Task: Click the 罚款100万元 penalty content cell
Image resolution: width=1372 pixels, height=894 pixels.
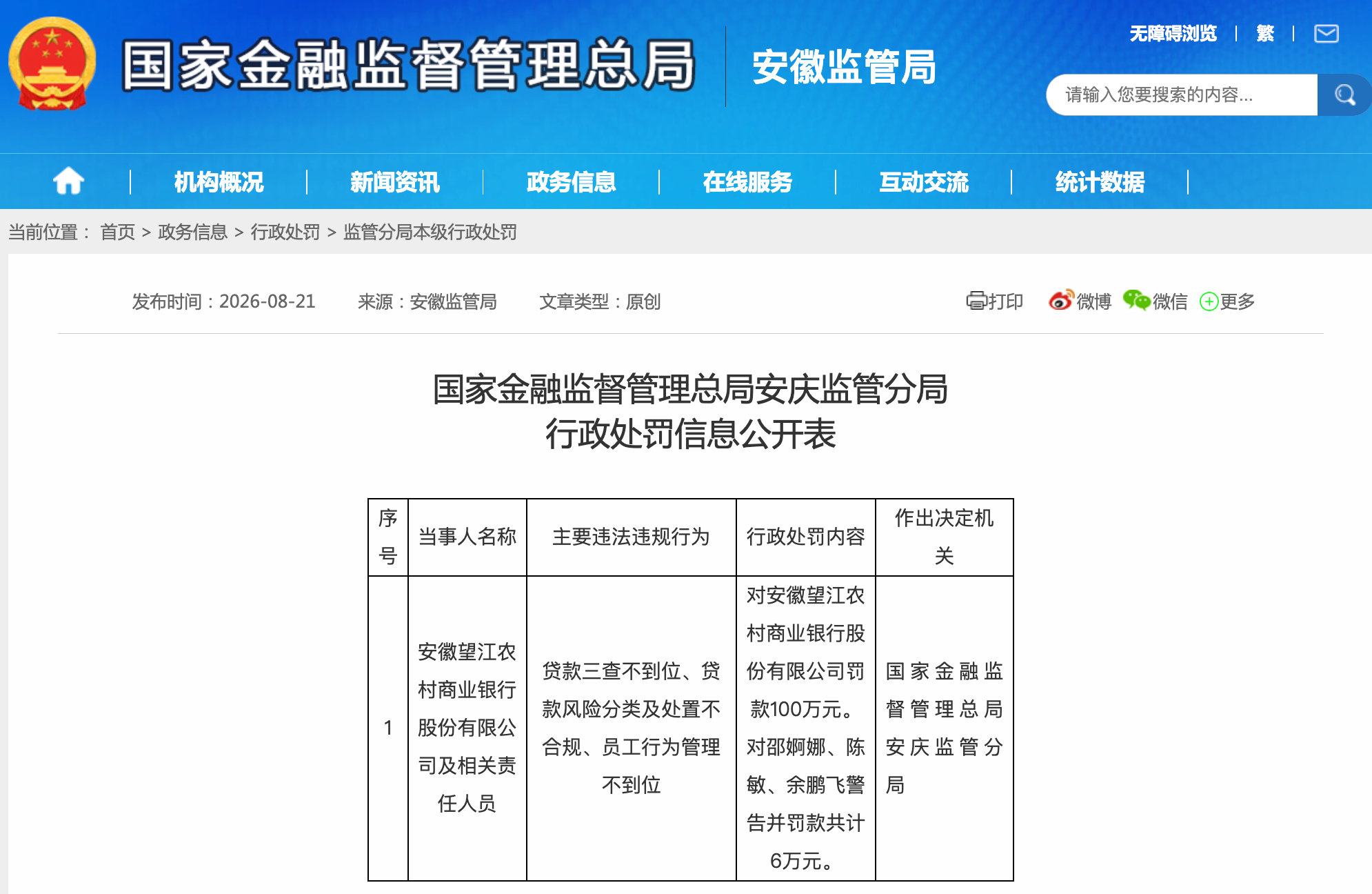Action: (x=805, y=728)
